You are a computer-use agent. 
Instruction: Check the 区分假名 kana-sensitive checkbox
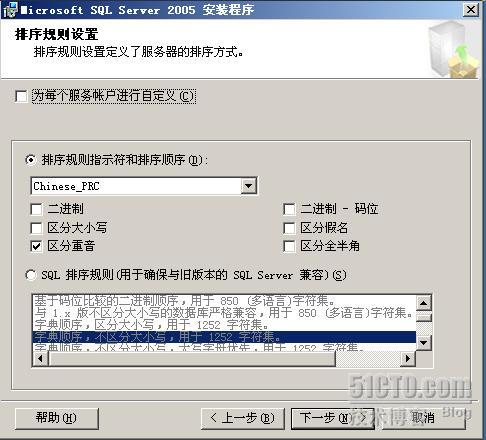click(289, 228)
